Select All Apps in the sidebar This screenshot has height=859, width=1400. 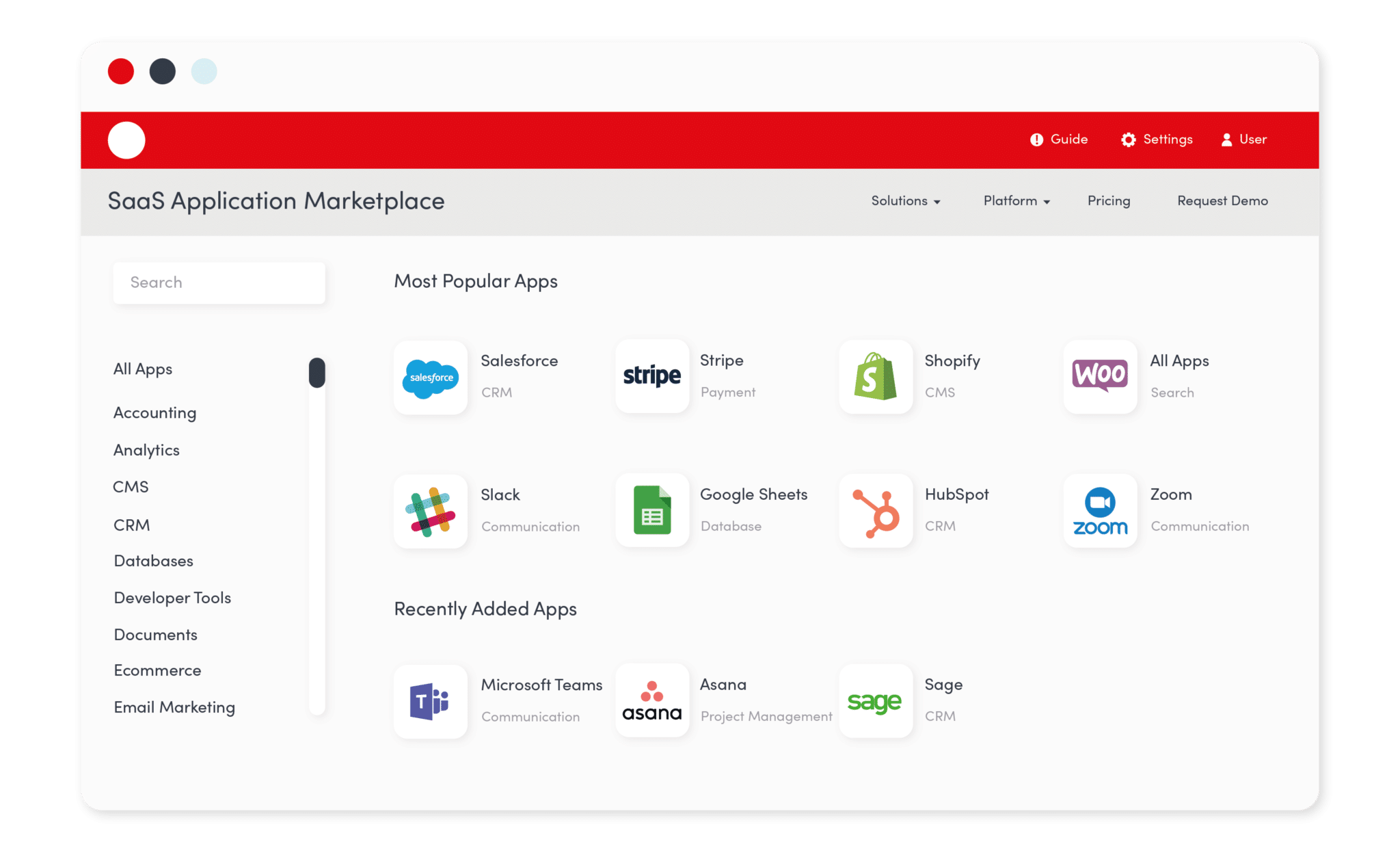click(x=143, y=369)
